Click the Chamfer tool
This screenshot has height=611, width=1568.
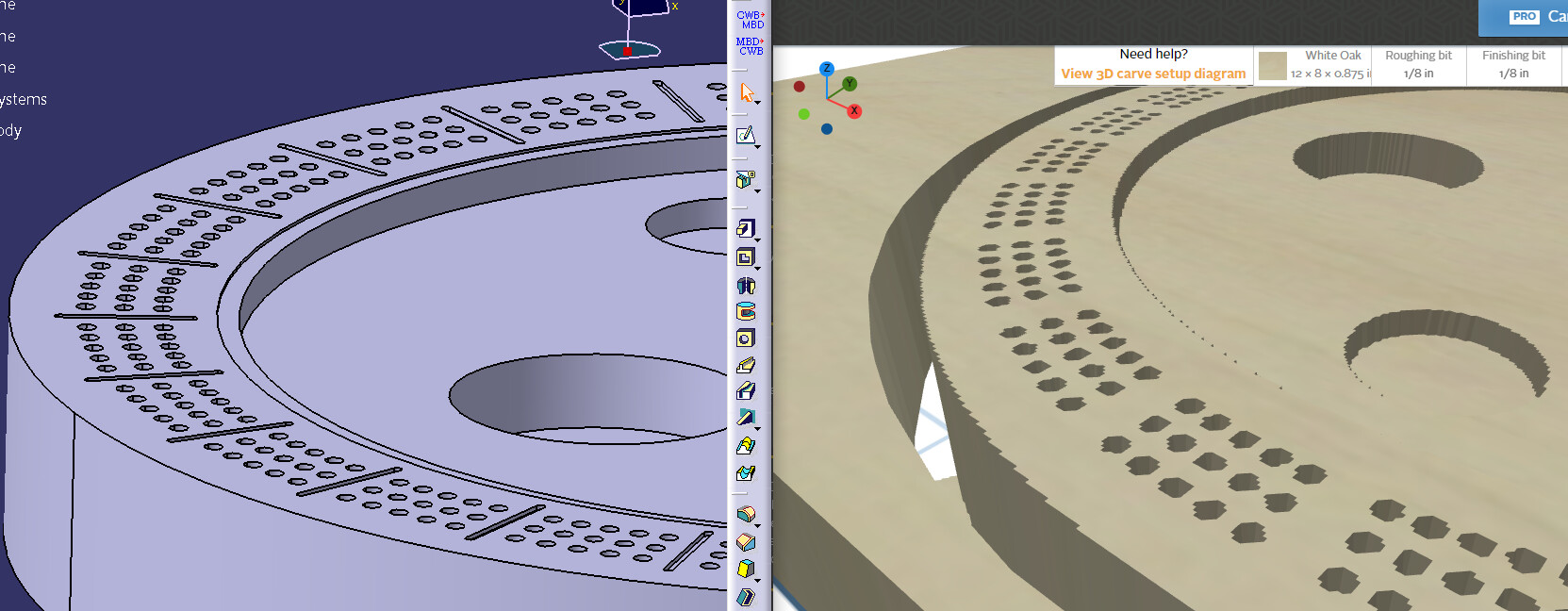pos(746,542)
